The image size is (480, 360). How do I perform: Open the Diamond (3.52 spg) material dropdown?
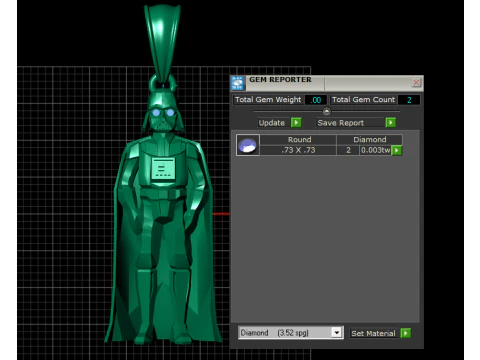pos(337,333)
